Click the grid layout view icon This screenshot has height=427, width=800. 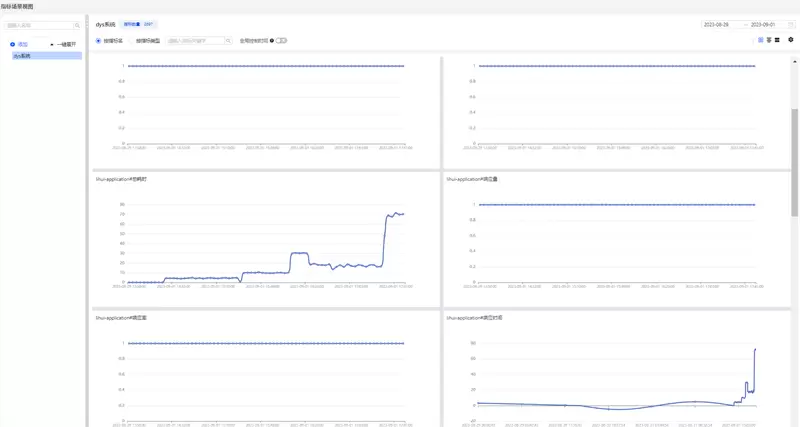coord(761,40)
